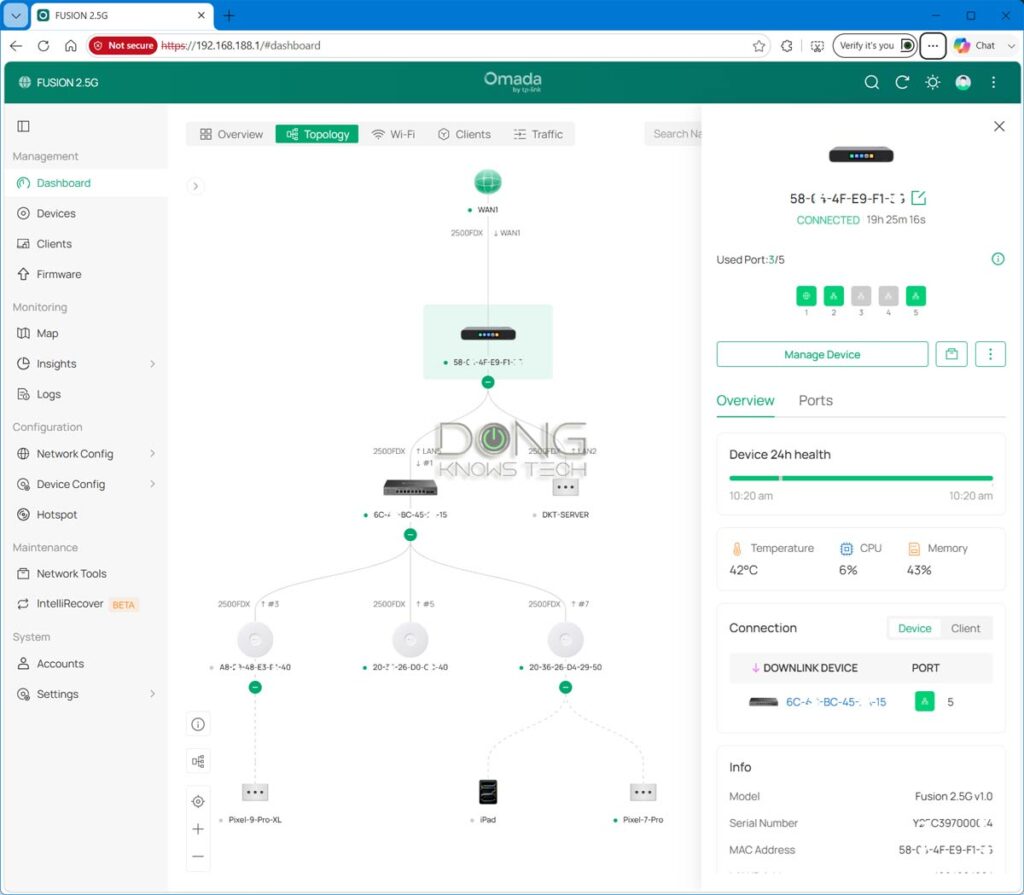The height and width of the screenshot is (895, 1024).
Task: Select the switch node 6C-…-15
Action: pyautogui.click(x=410, y=487)
